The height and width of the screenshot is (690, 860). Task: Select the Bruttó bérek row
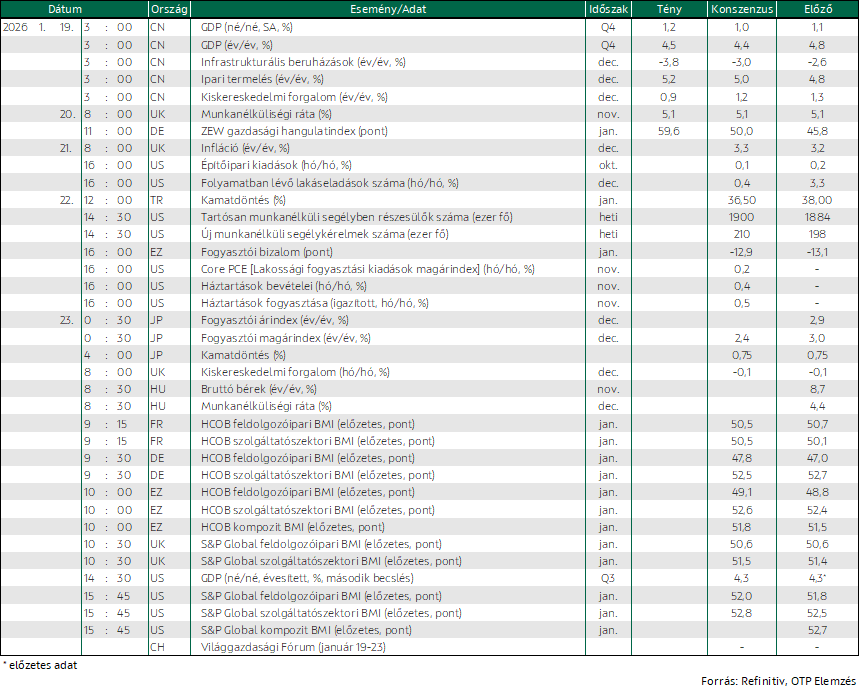[429, 389]
